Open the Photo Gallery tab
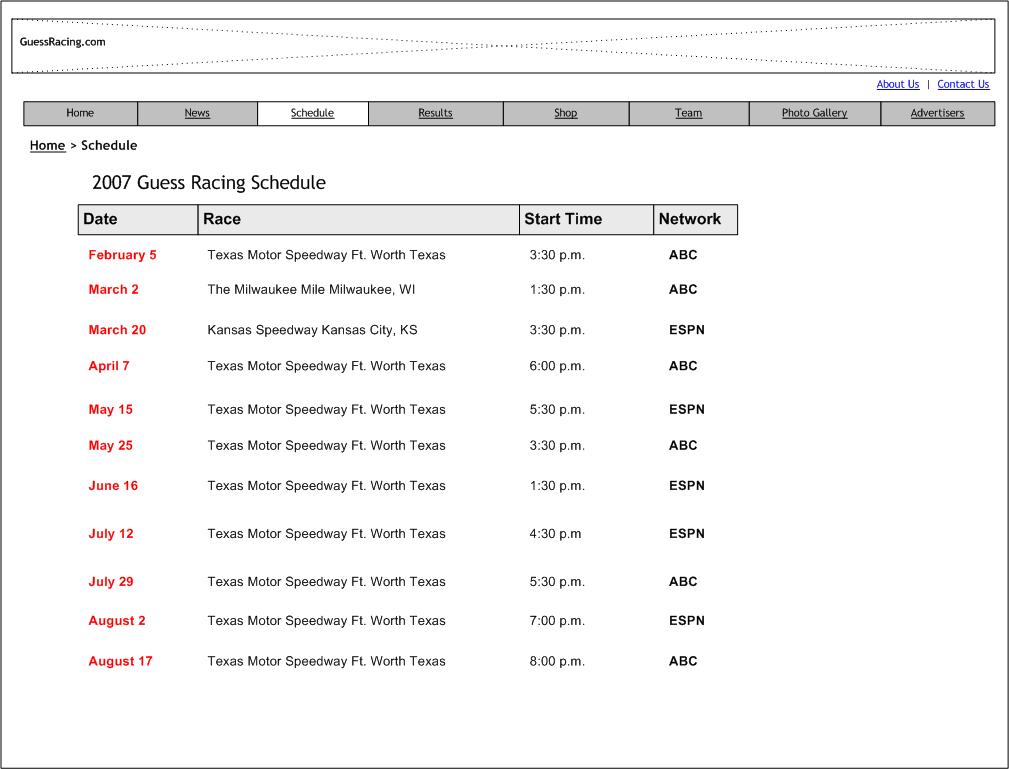Viewport: 1009px width, 769px height. [x=814, y=113]
